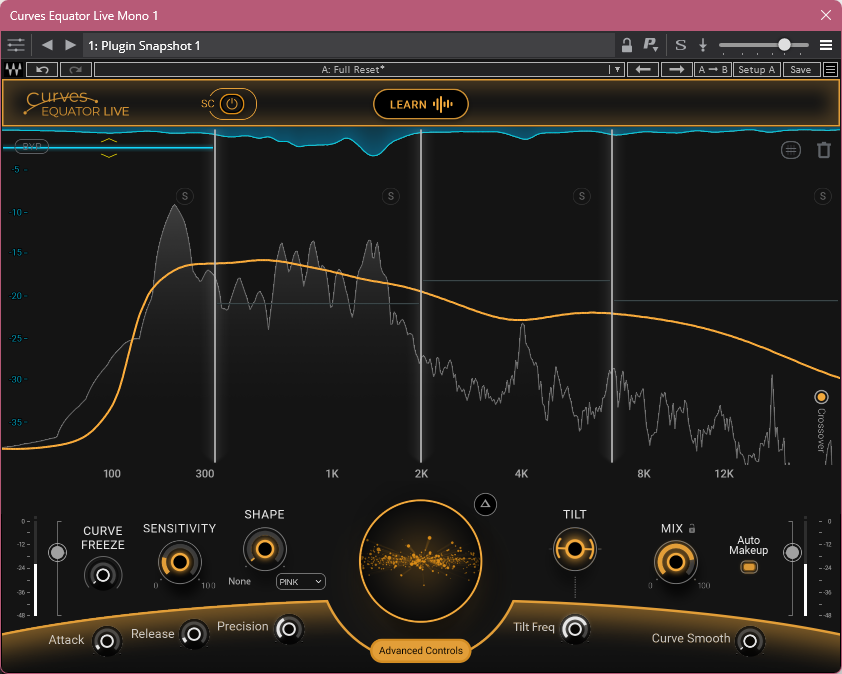Close the Curves Equator Live window
The width and height of the screenshot is (842, 674).
point(826,15)
